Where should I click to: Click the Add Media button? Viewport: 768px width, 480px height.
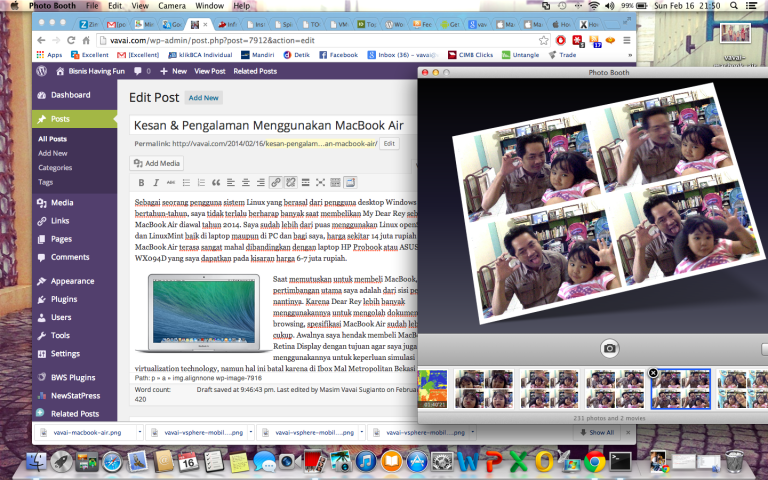coord(158,163)
